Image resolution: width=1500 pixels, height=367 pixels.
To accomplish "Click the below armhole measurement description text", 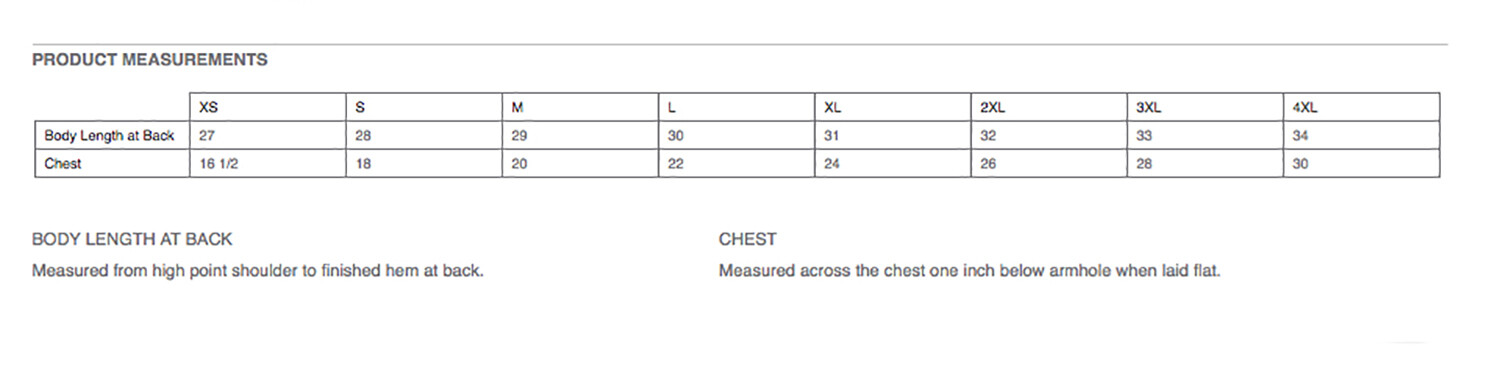I will tap(970, 271).
